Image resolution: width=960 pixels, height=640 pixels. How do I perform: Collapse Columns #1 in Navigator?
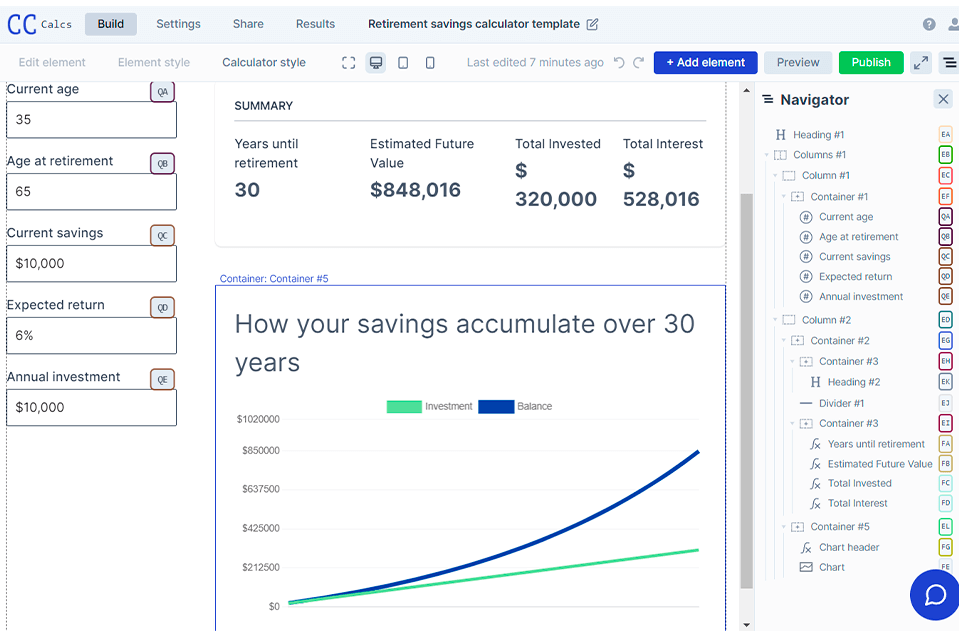pos(767,155)
